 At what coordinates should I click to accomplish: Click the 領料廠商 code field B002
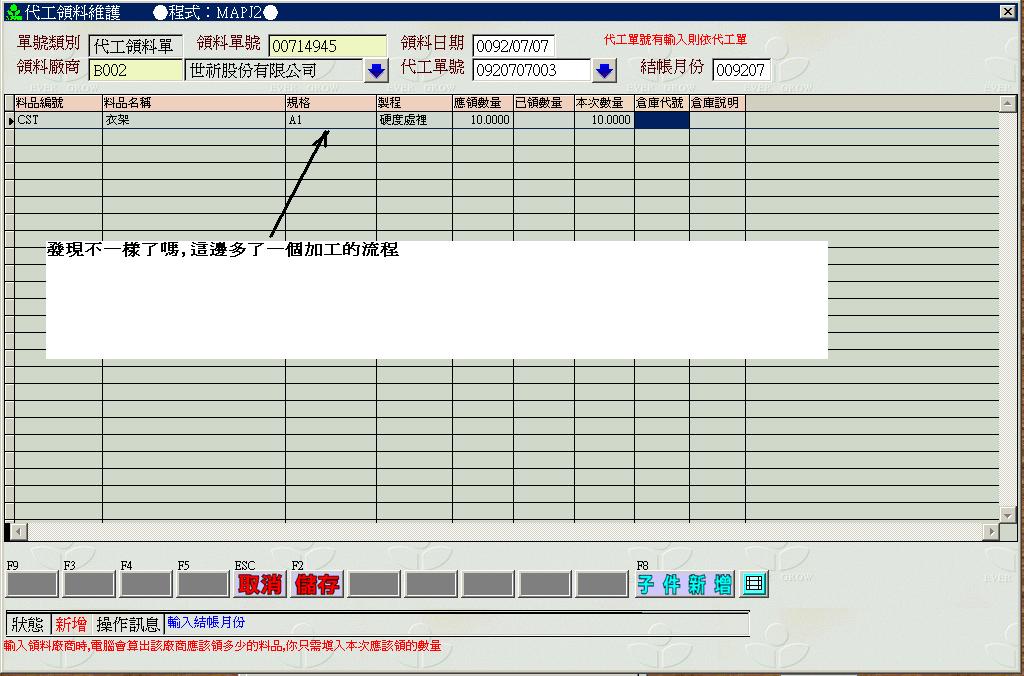coord(136,71)
